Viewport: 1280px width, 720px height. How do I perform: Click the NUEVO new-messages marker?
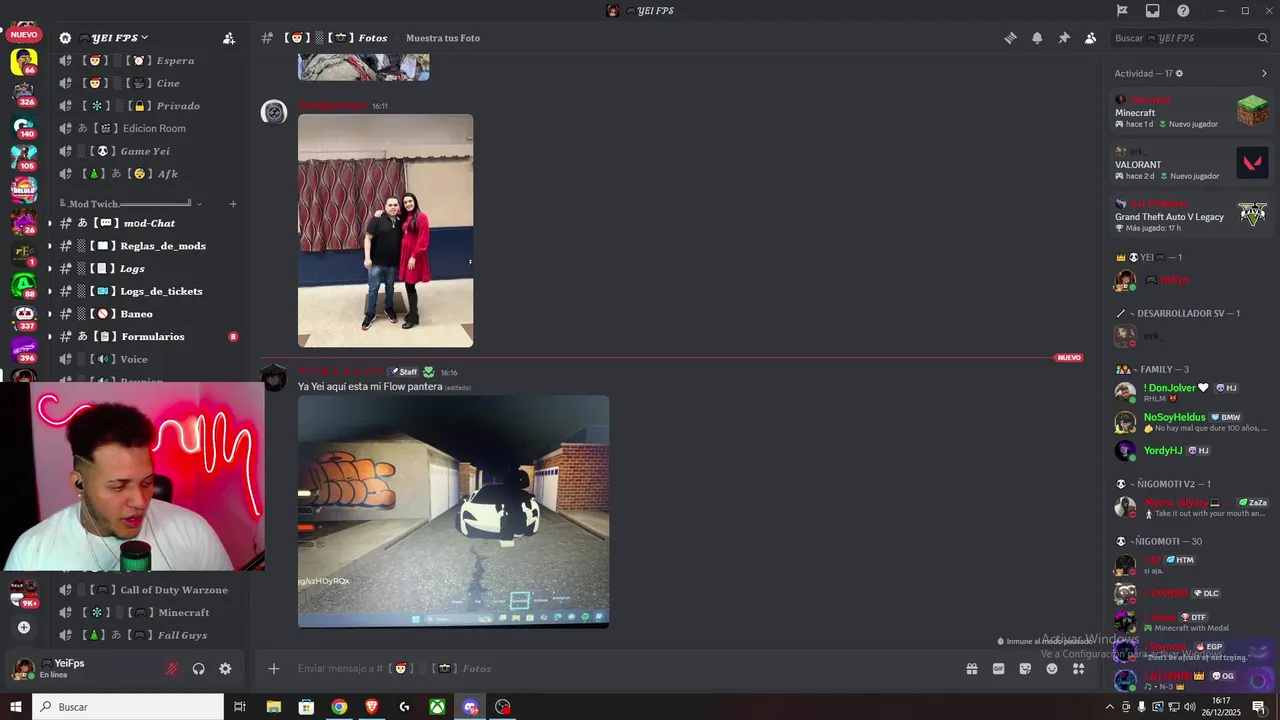pos(1069,357)
